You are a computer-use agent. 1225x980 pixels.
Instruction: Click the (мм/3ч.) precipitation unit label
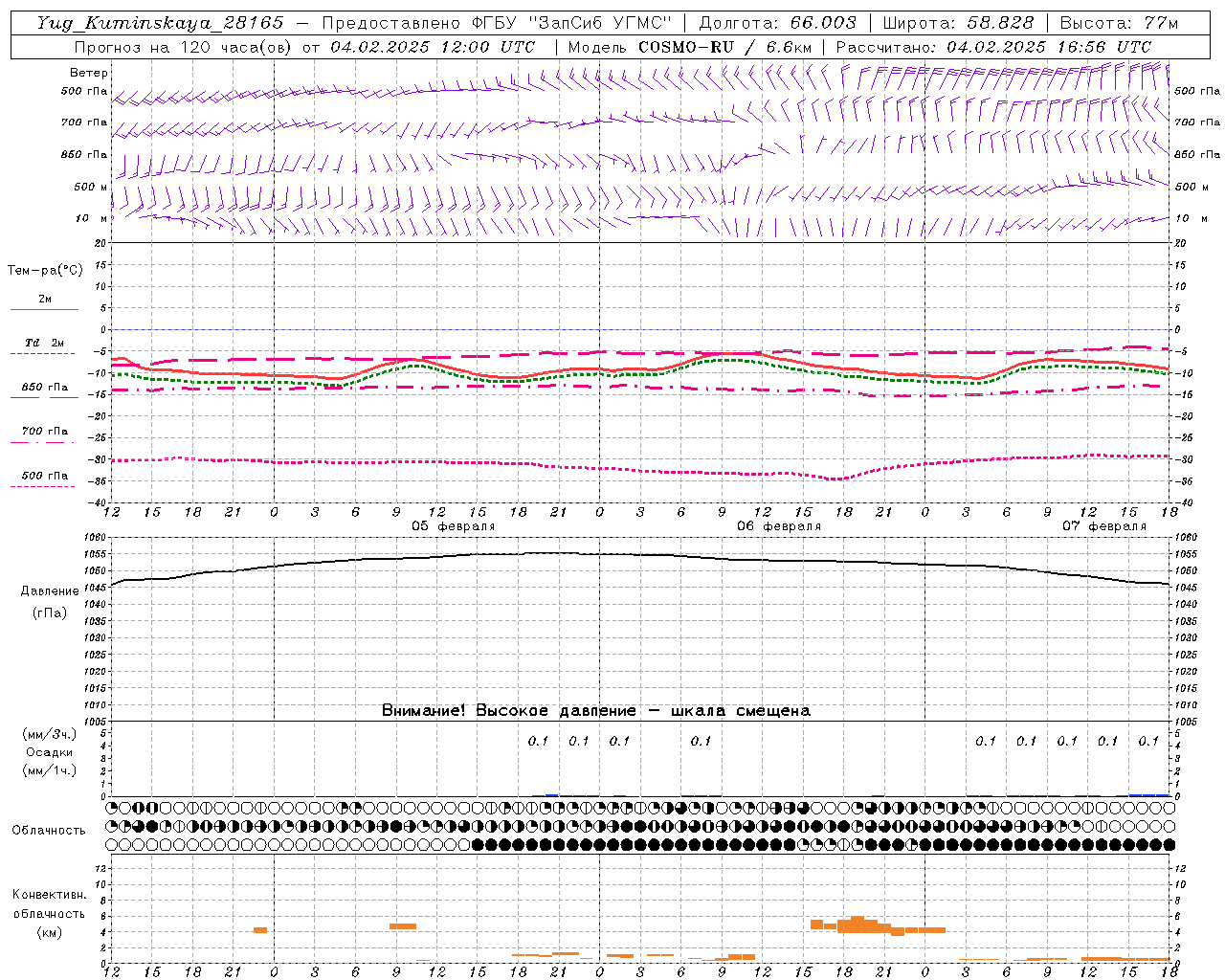pyautogui.click(x=50, y=734)
